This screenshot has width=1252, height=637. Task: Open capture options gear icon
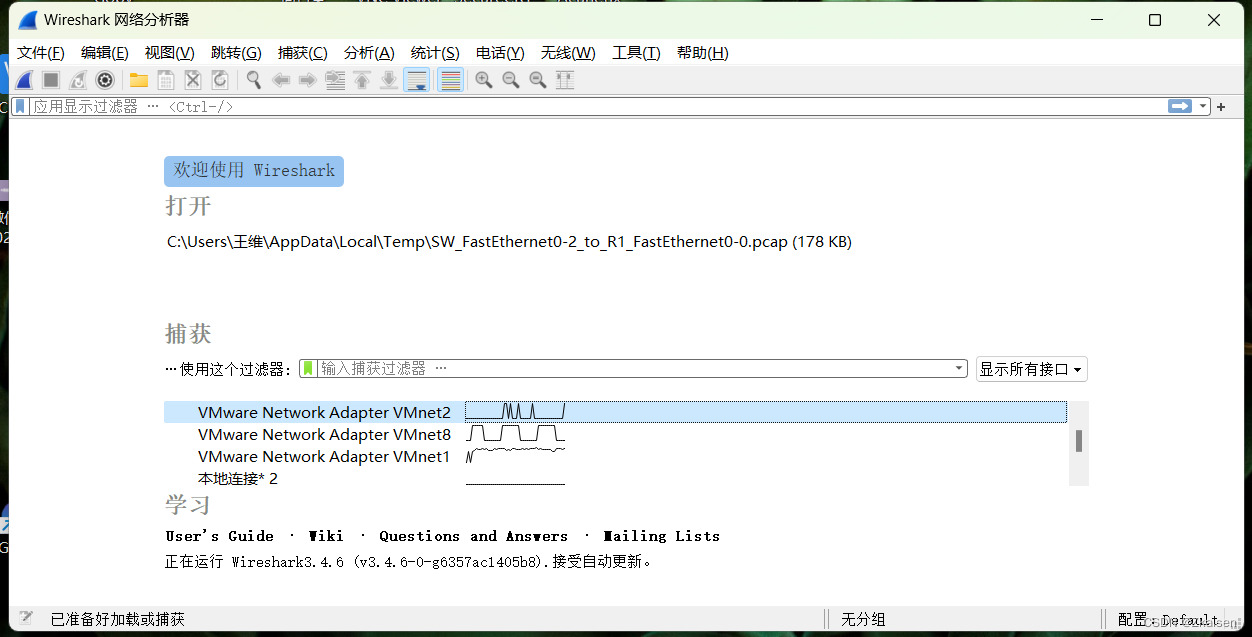[105, 80]
